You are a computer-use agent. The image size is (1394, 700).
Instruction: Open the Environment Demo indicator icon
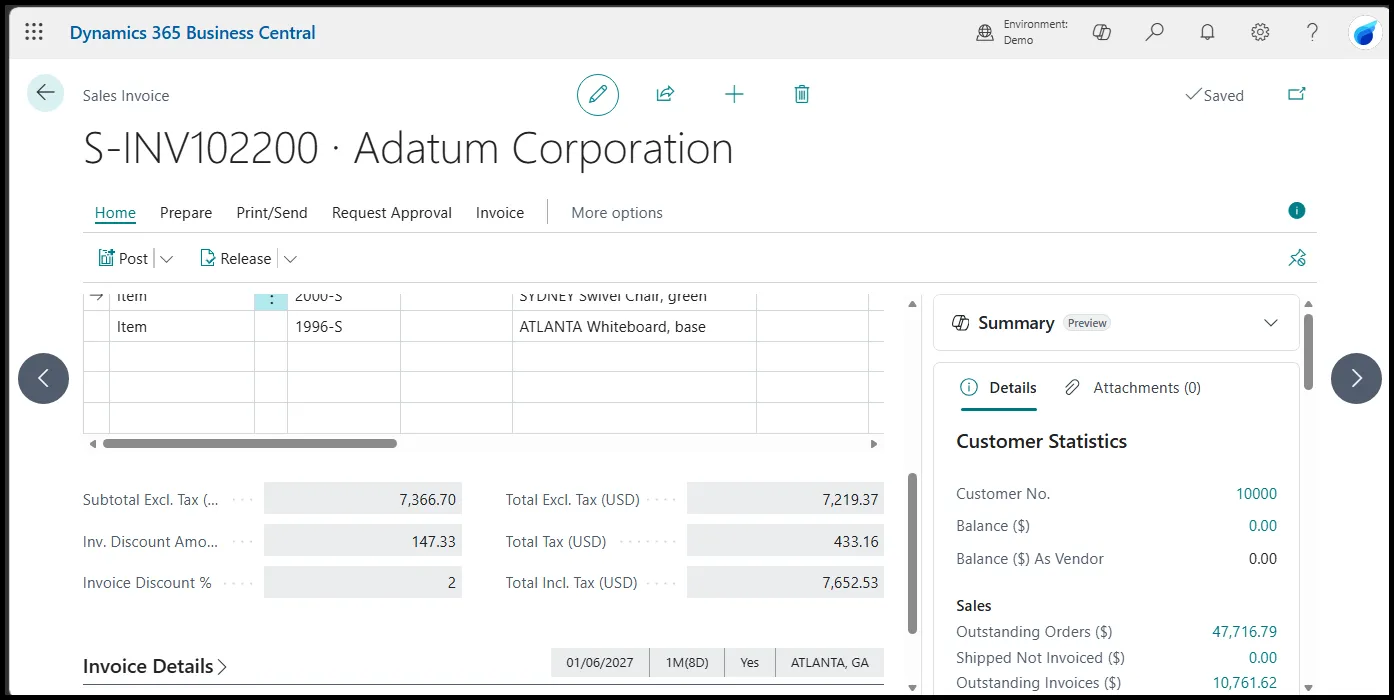[x=985, y=33]
